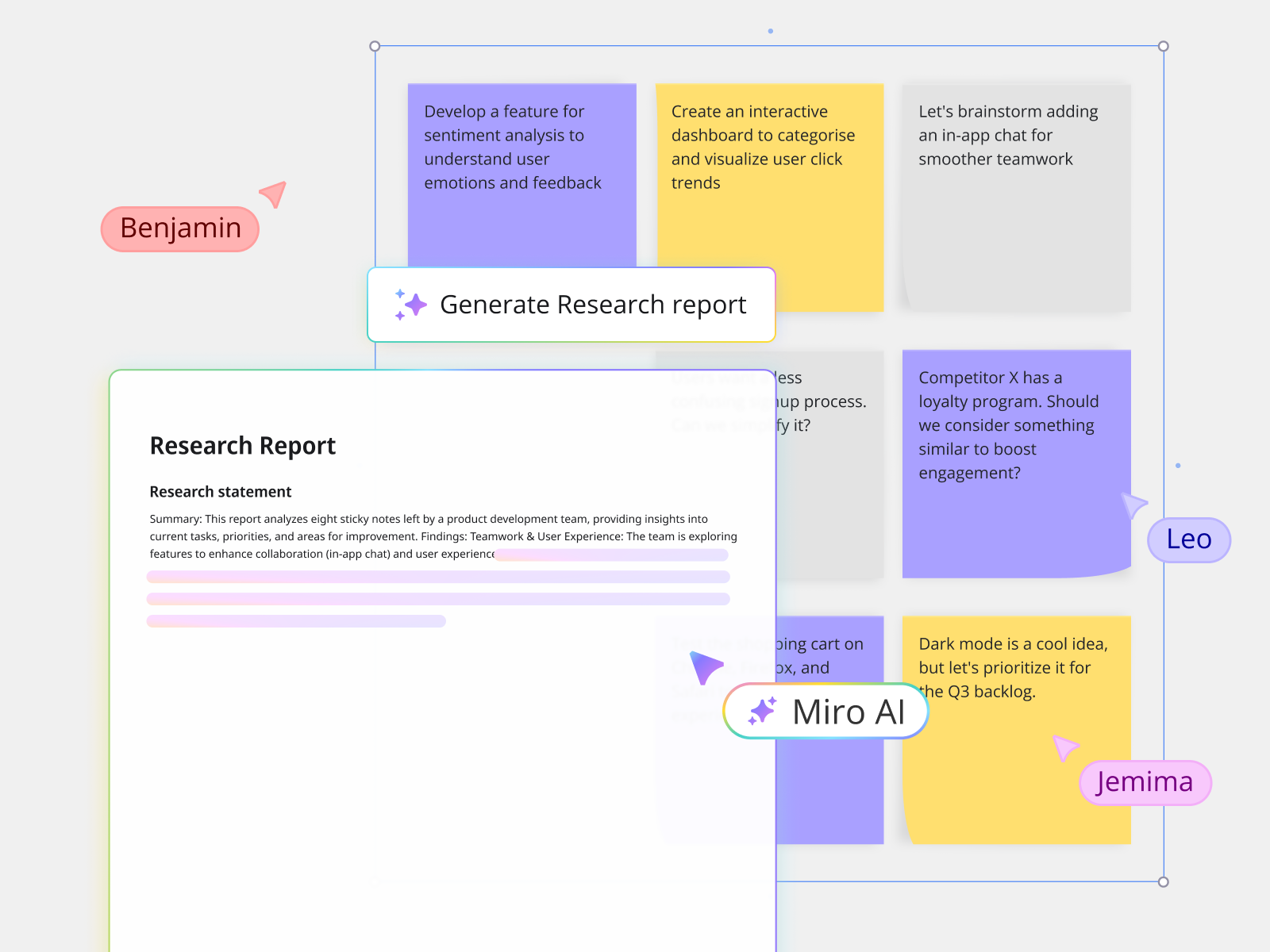Select the gray in-app chat sticky note
Image resolution: width=1270 pixels, height=952 pixels.
pyautogui.click(x=1017, y=198)
